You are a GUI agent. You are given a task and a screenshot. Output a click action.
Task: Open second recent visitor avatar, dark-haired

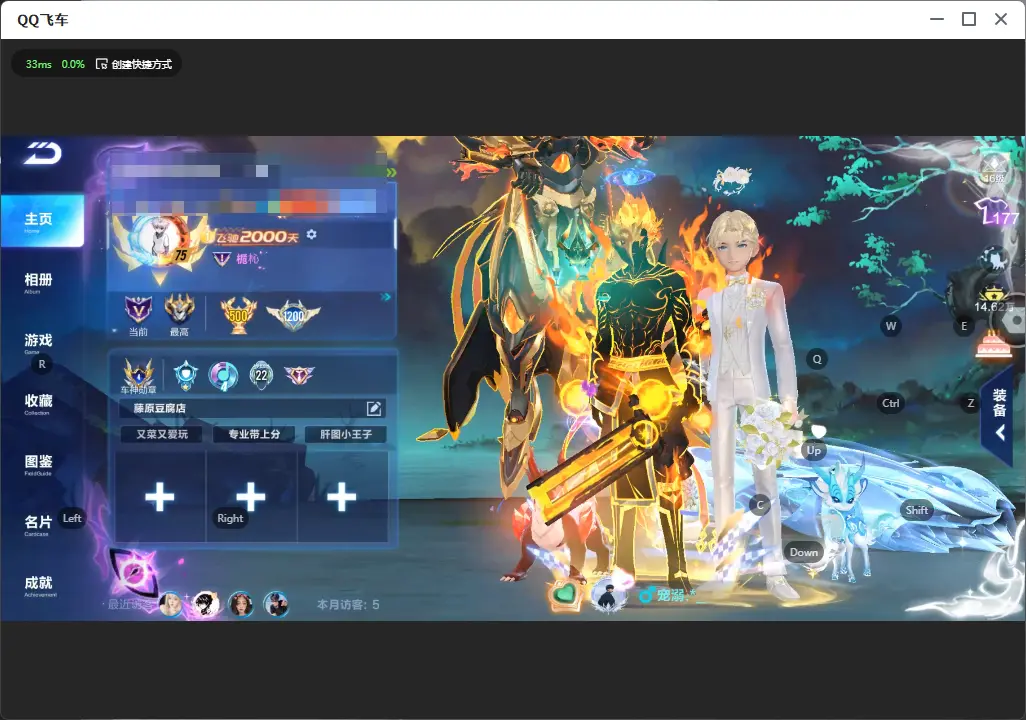point(205,603)
